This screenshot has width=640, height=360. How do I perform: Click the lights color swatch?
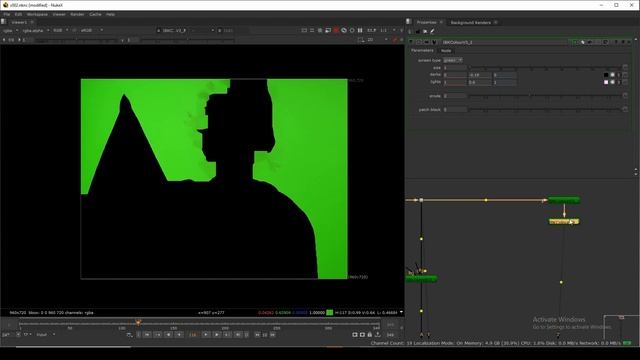point(606,82)
